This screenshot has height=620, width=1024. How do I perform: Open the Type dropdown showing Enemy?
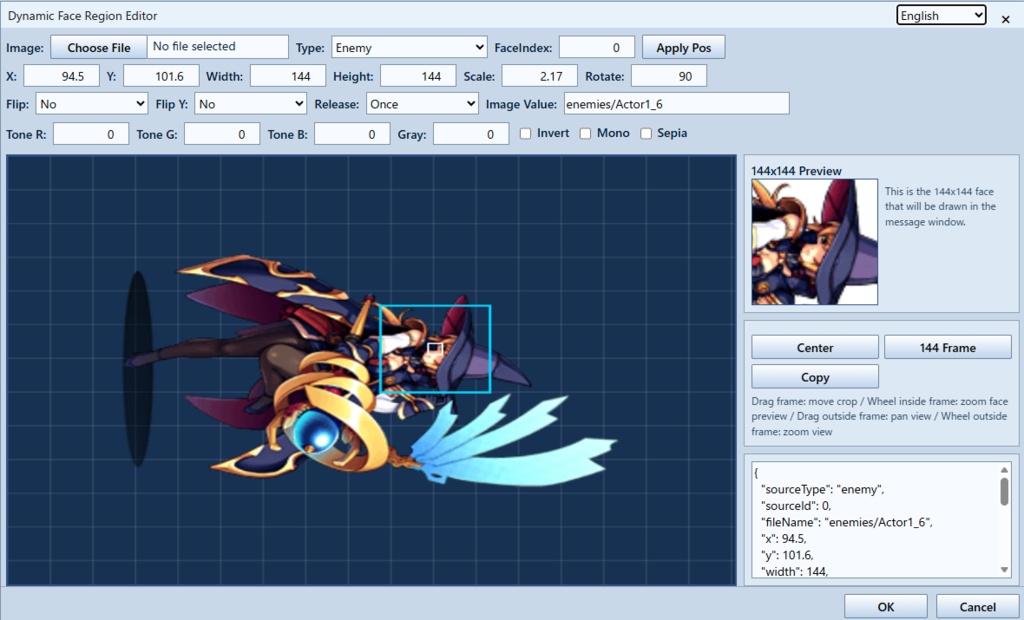click(409, 48)
